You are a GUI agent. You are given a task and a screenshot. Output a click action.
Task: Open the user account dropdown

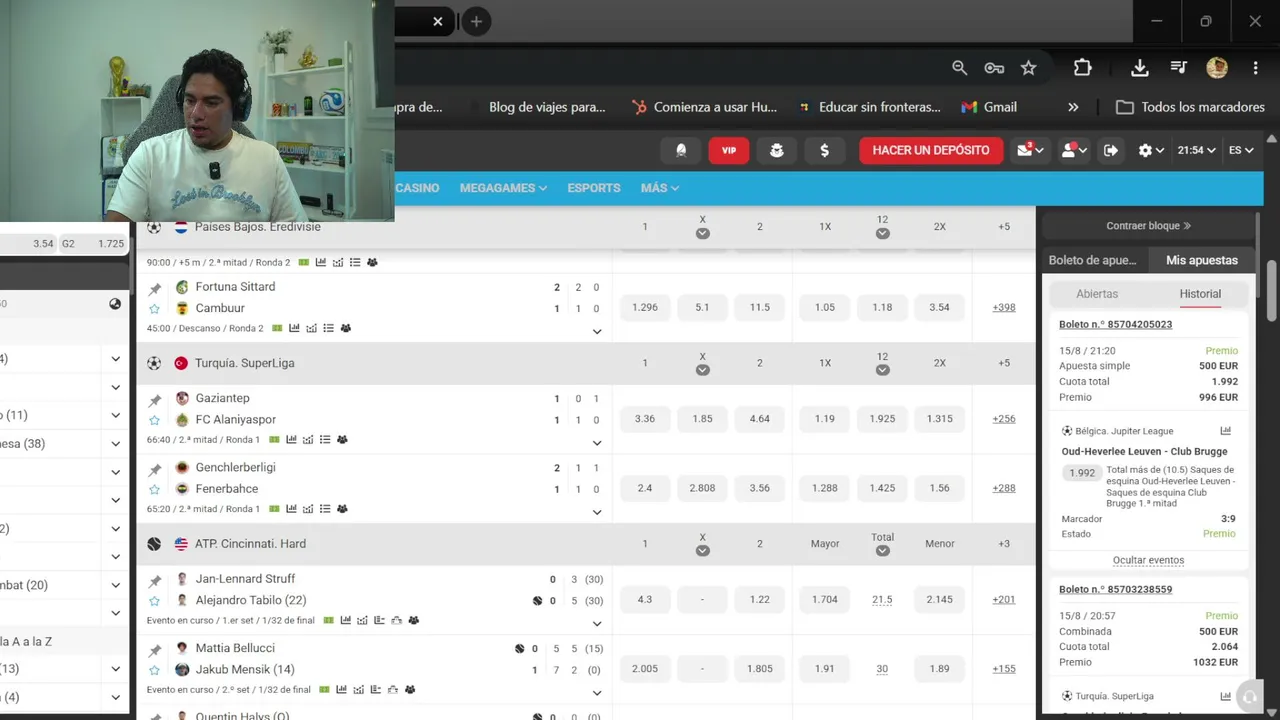click(x=1074, y=150)
